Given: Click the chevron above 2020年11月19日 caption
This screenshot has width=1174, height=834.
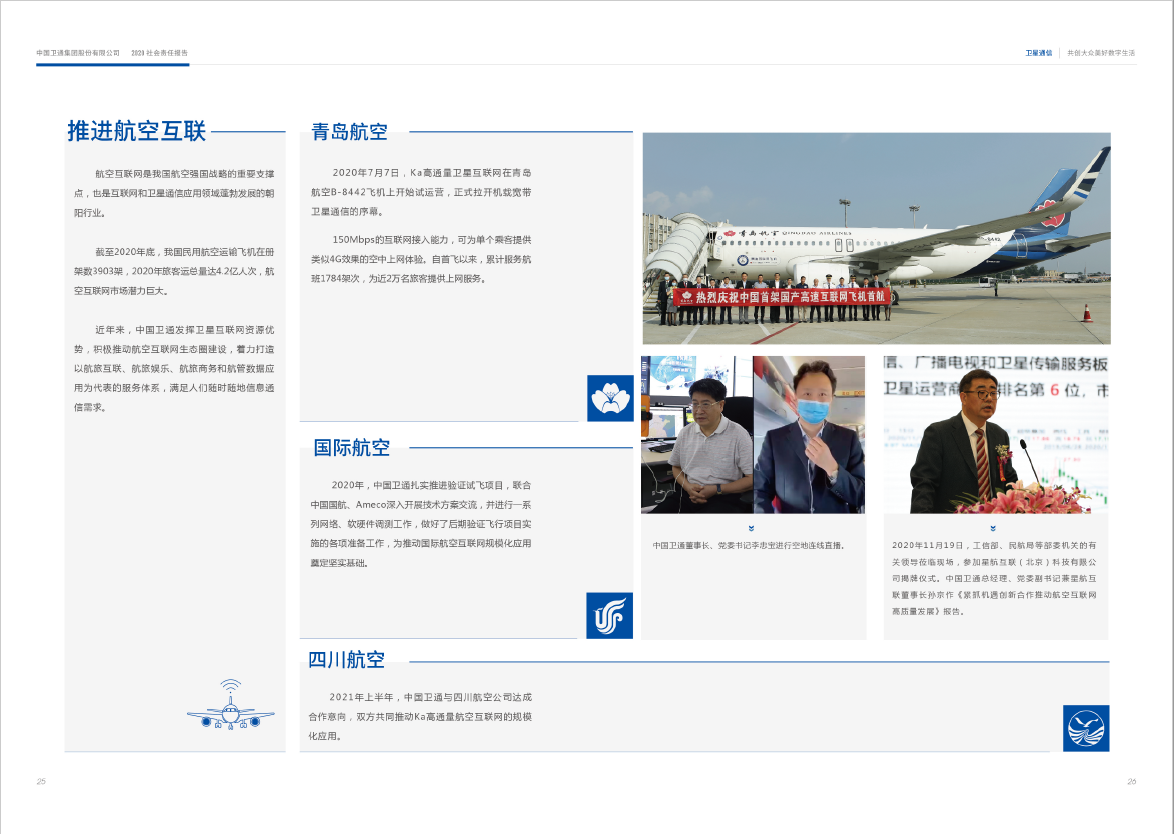Looking at the screenshot, I should (x=993, y=529).
